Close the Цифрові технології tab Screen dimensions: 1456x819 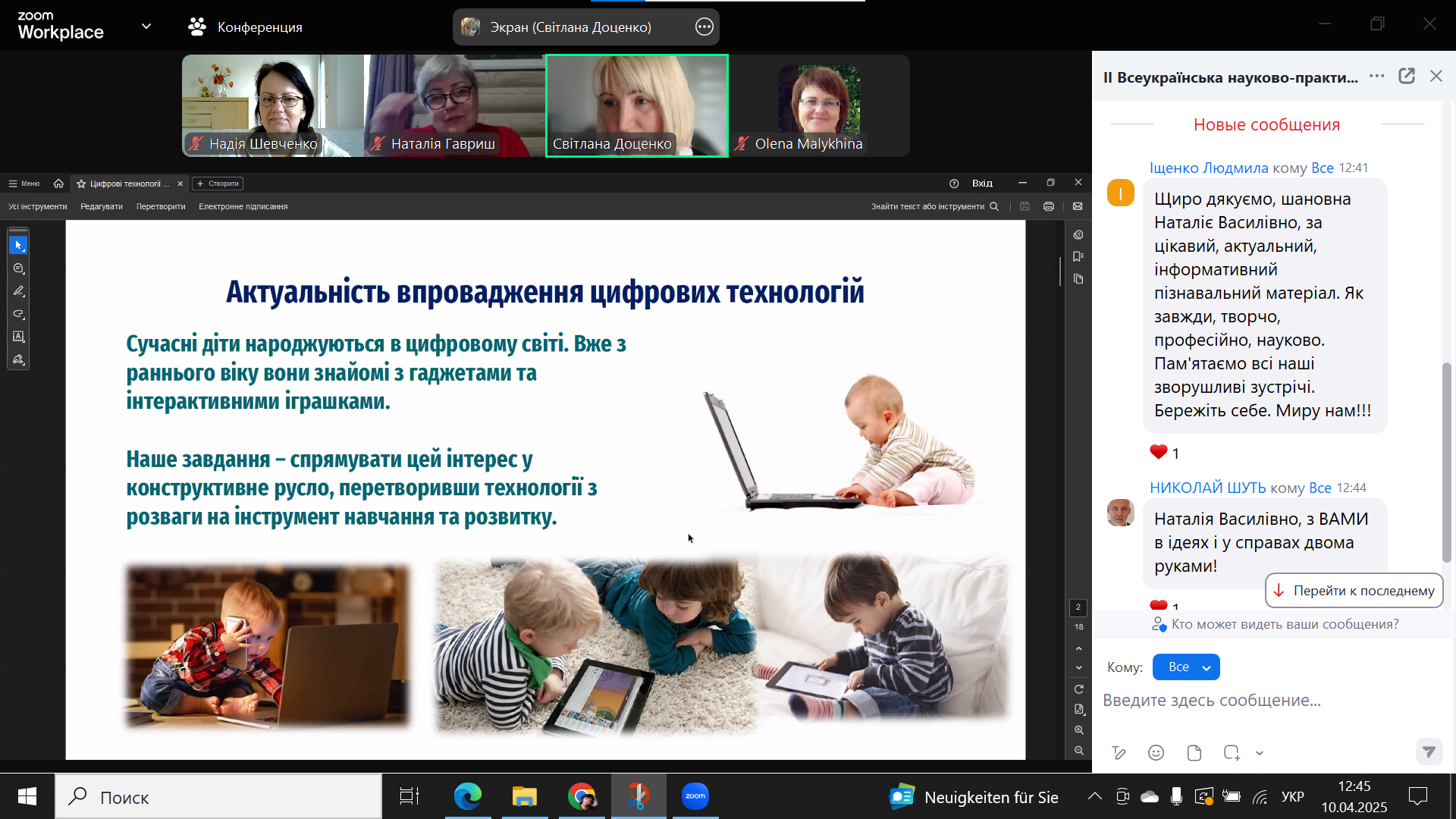click(180, 184)
